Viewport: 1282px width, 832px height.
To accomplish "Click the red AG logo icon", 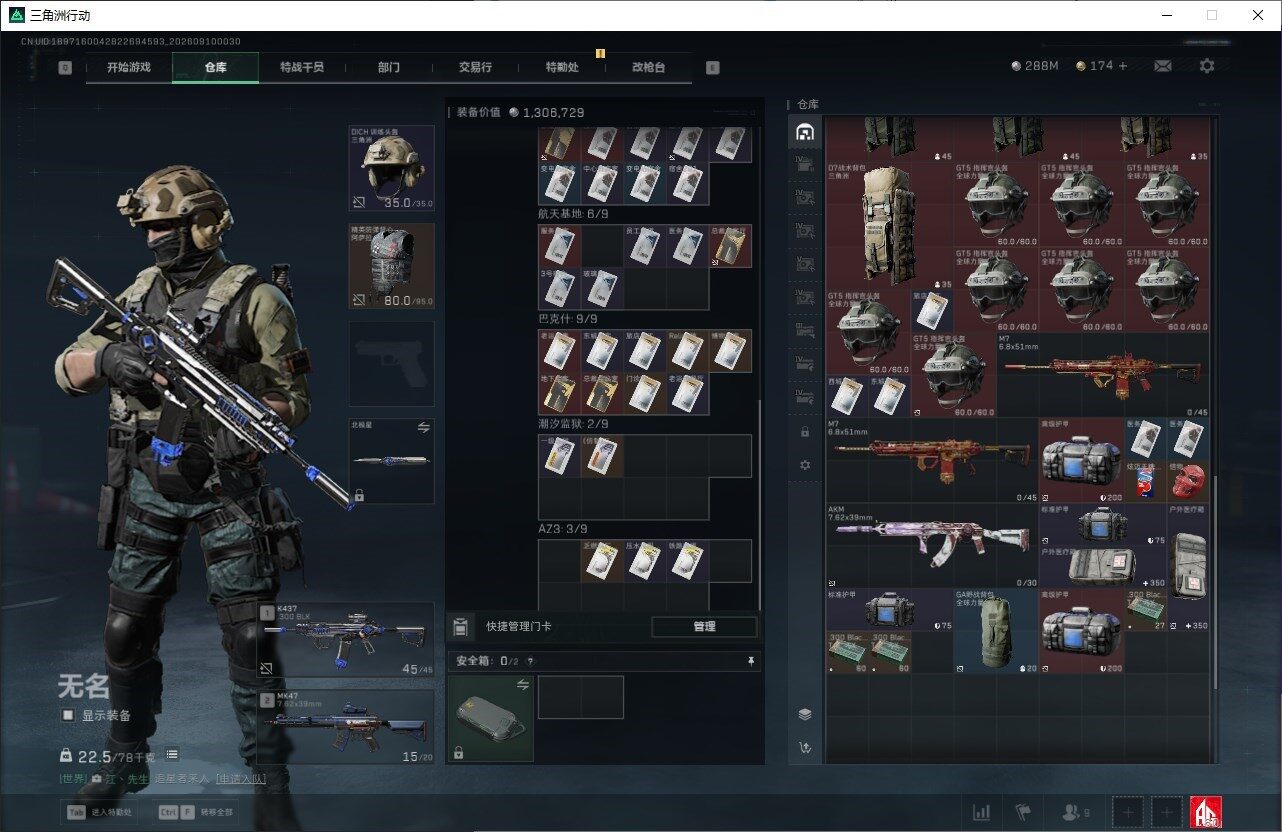I will [x=1205, y=812].
